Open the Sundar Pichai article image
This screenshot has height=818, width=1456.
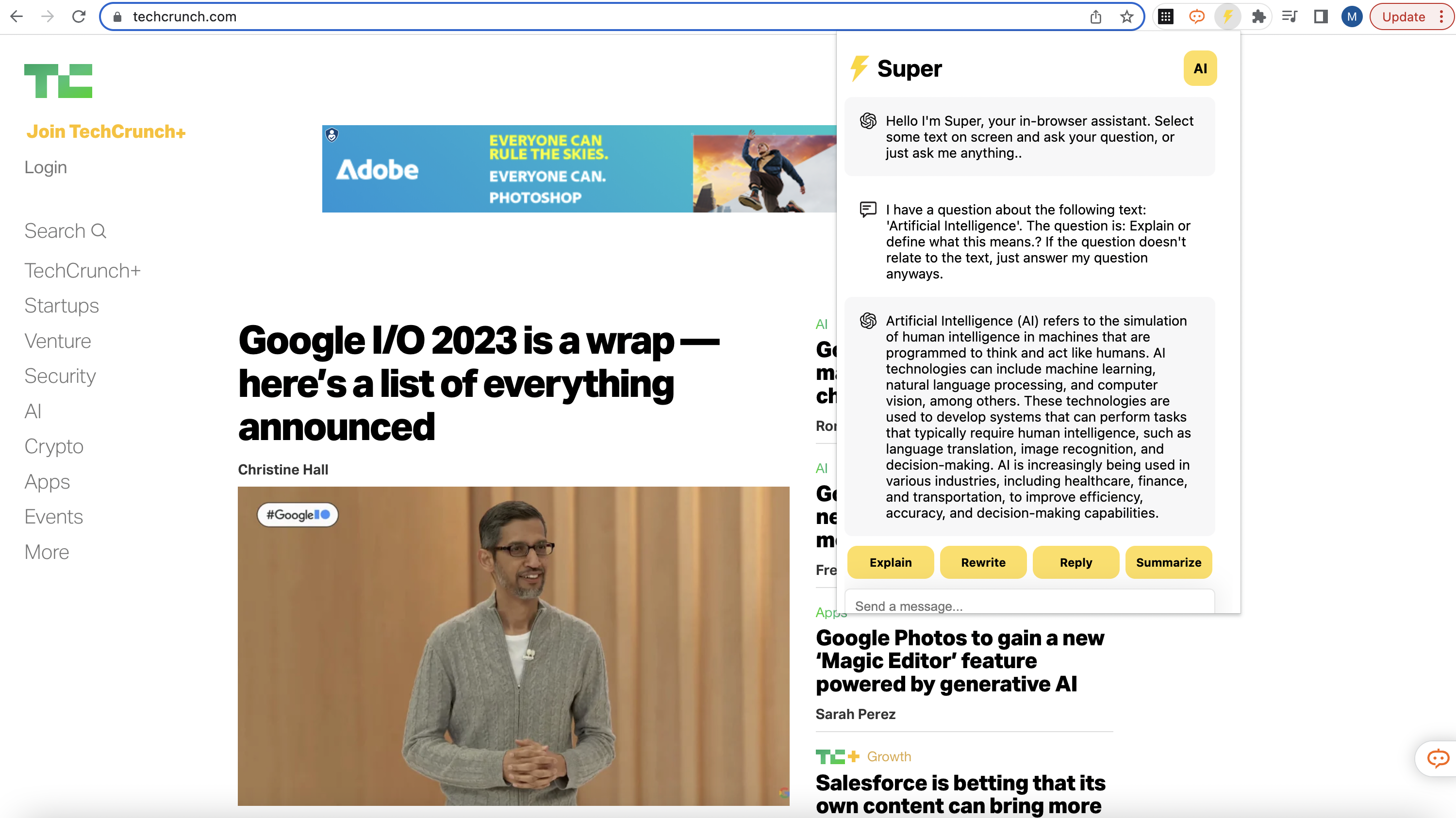(513, 646)
